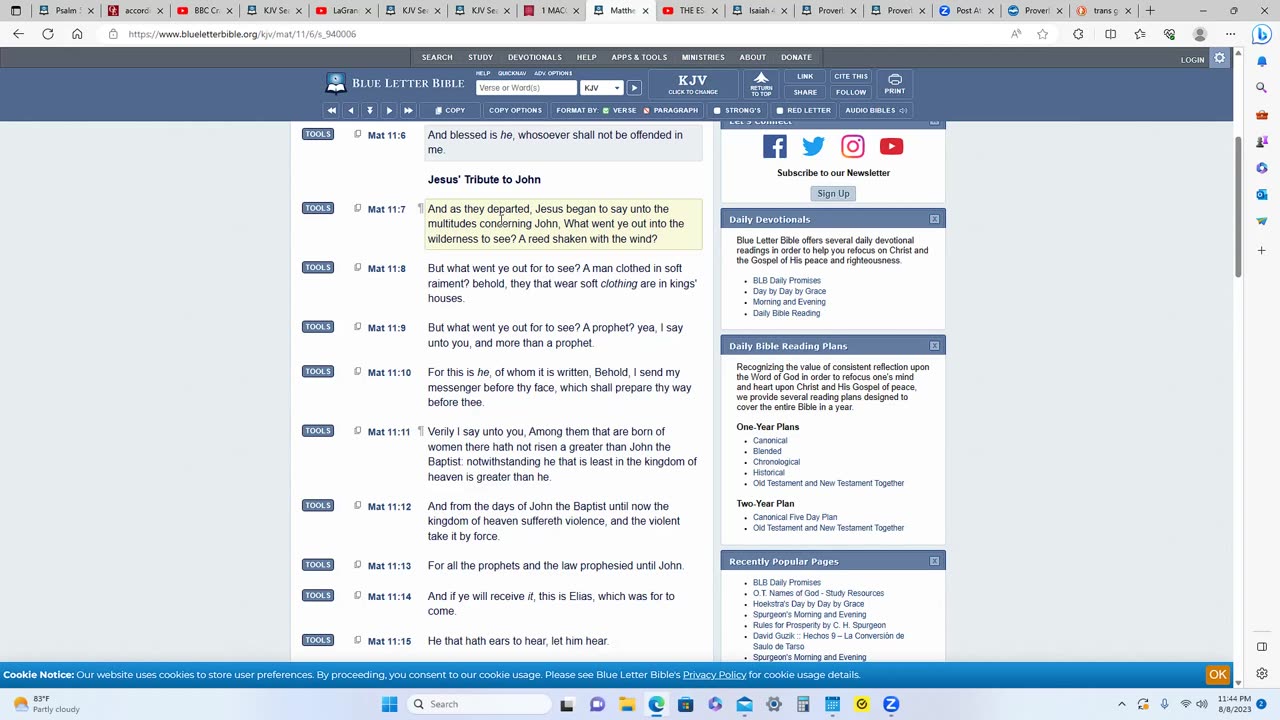Accept cookies with OK button
Screen dimensions: 1280x720
(x=1218, y=675)
